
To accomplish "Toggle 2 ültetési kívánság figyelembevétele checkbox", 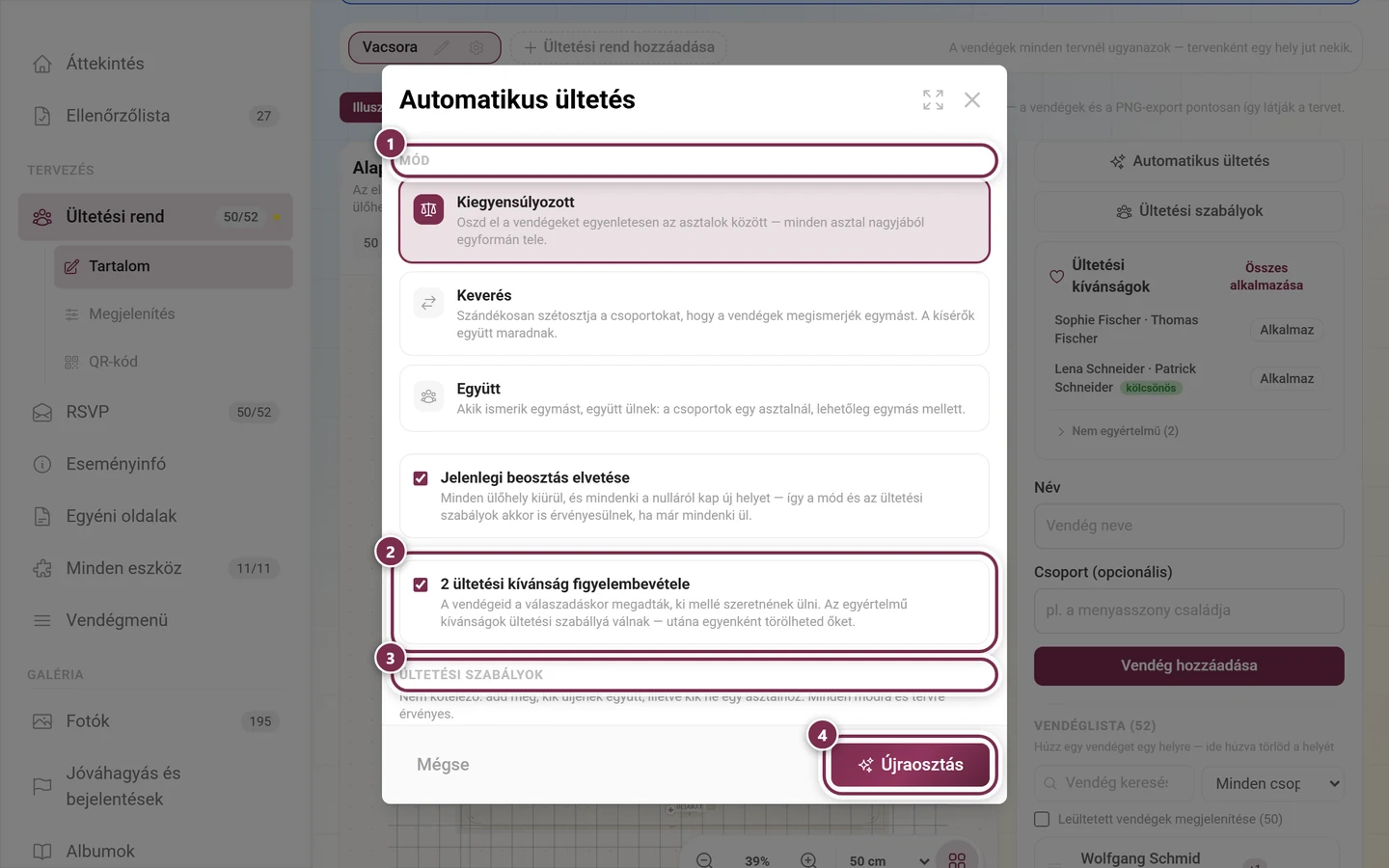I will 421,584.
